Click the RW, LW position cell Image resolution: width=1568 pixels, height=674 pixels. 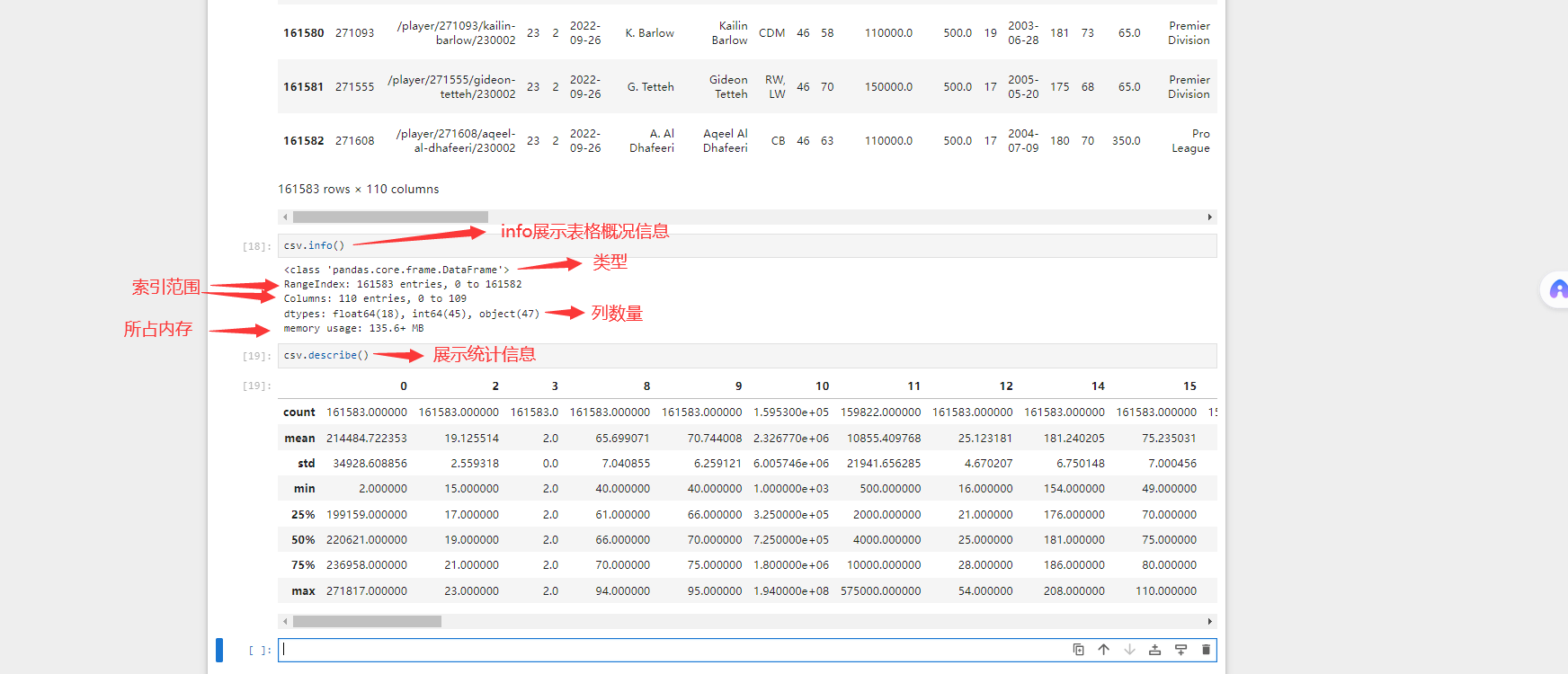775,87
